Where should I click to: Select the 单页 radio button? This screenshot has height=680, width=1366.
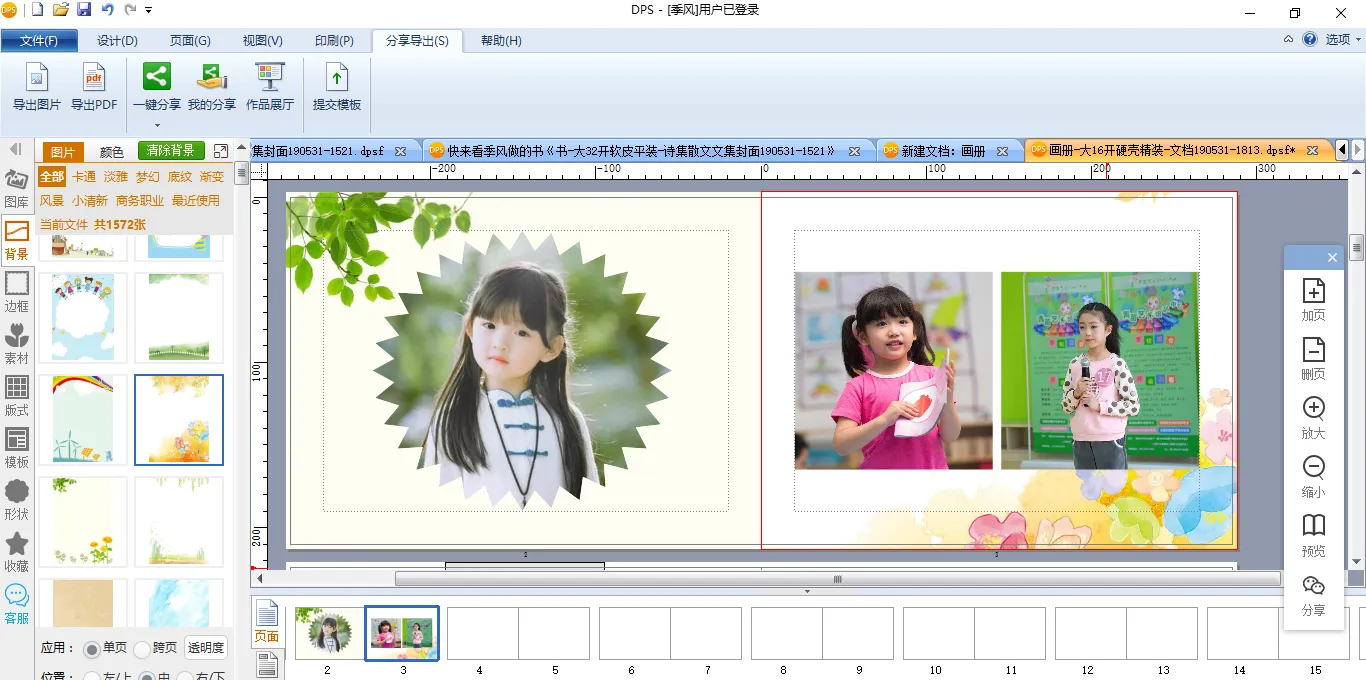click(x=92, y=649)
